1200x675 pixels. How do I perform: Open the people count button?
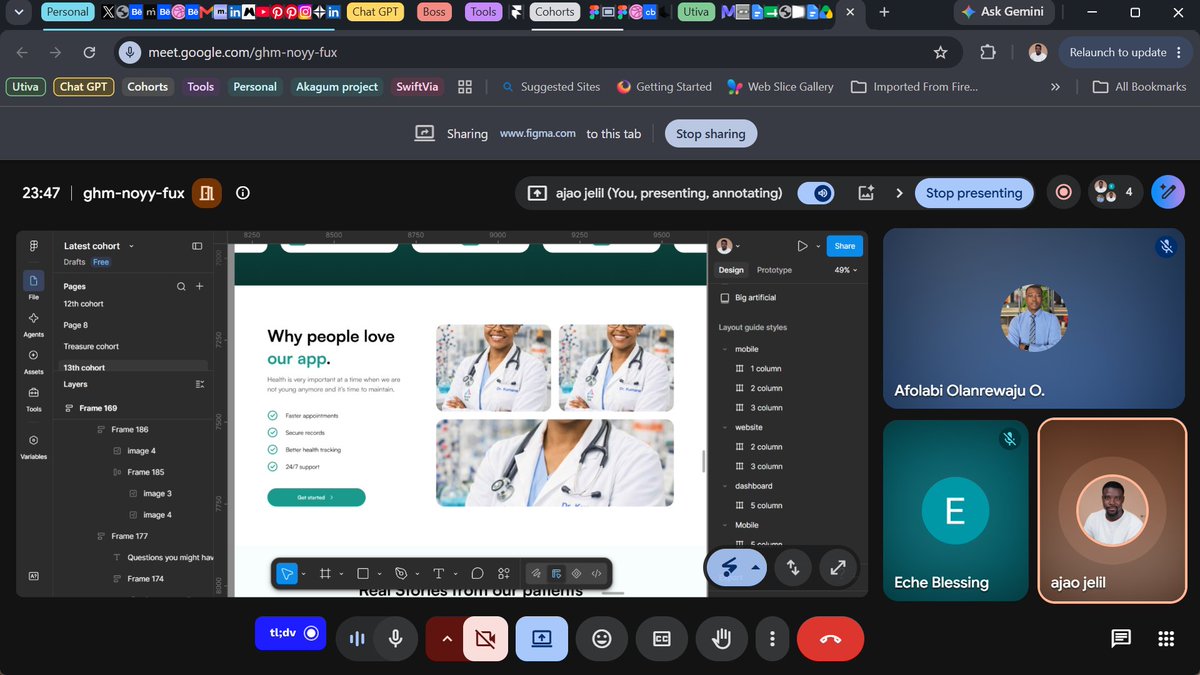click(1116, 192)
